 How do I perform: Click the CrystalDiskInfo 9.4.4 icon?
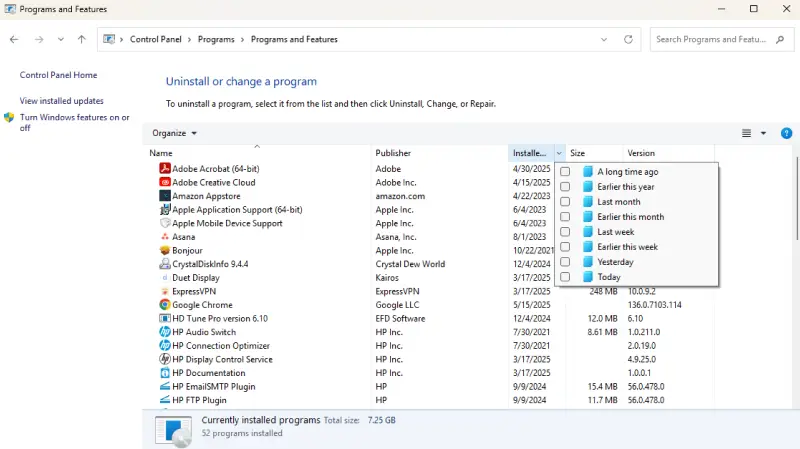[x=165, y=264]
